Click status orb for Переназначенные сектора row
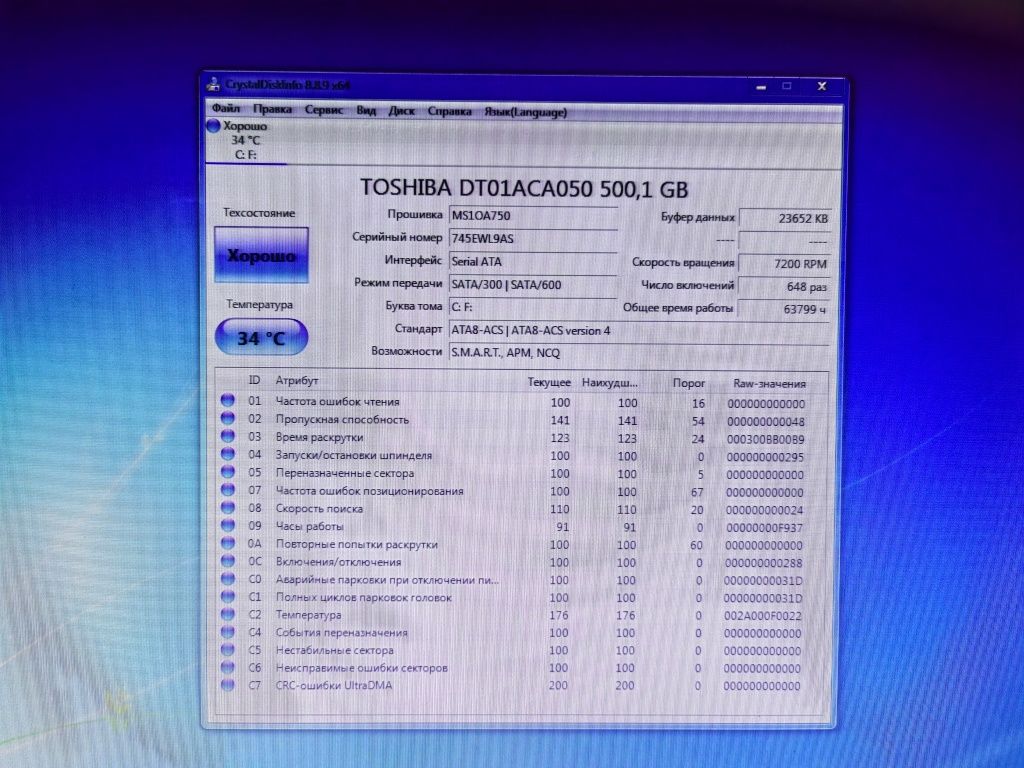 coord(228,472)
